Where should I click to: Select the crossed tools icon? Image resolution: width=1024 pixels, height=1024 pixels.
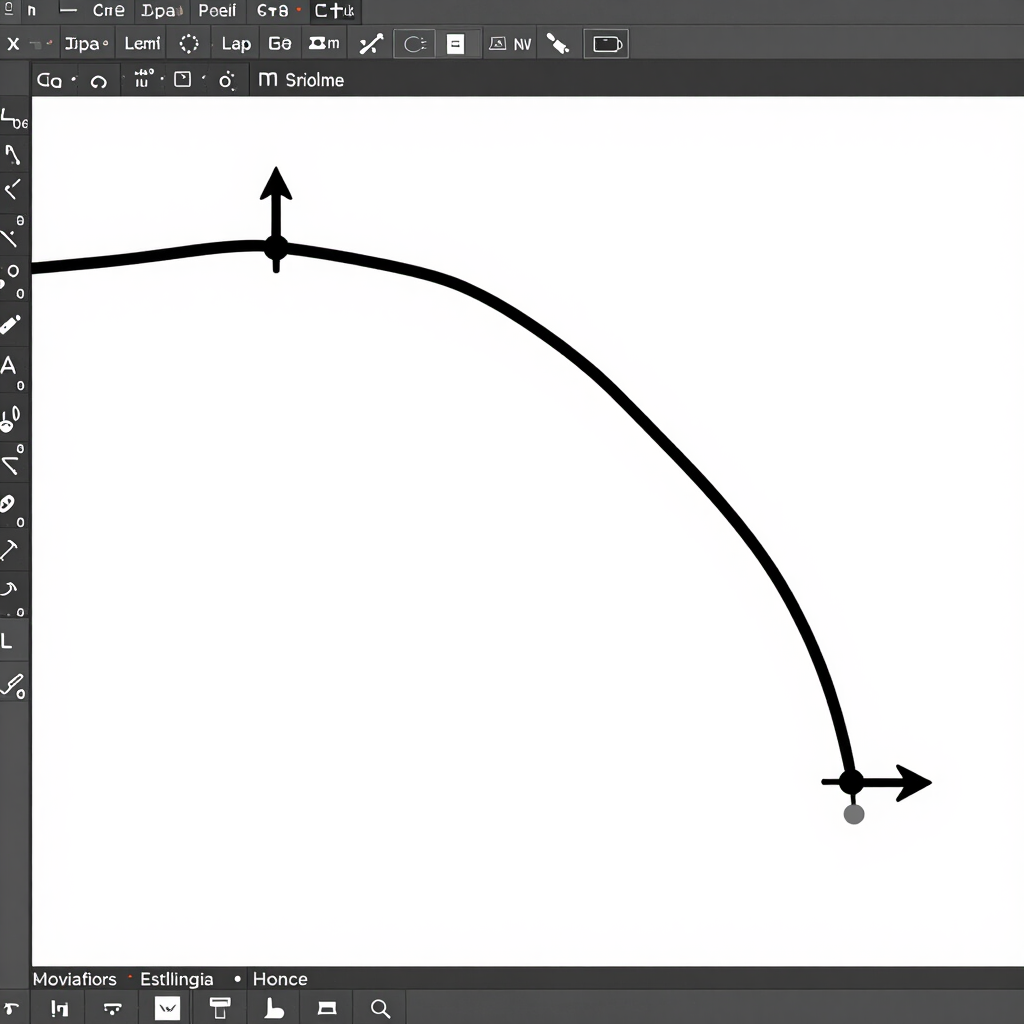tap(371, 44)
